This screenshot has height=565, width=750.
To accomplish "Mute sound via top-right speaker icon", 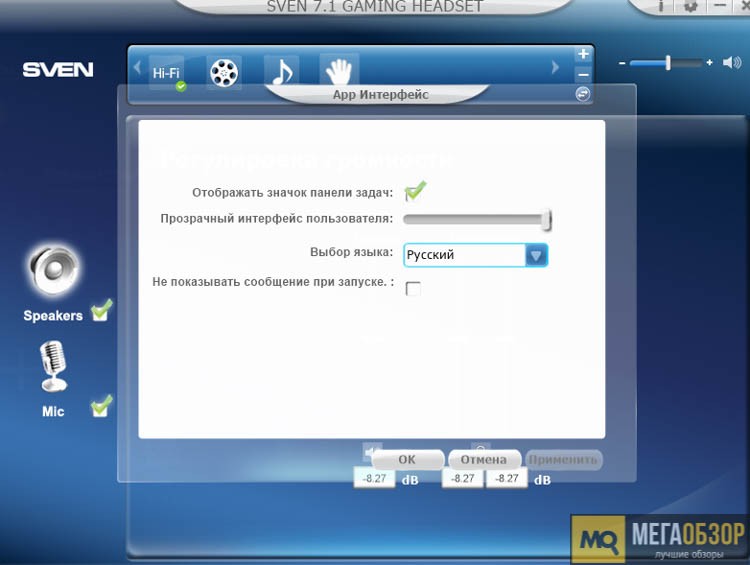I will click(x=732, y=62).
